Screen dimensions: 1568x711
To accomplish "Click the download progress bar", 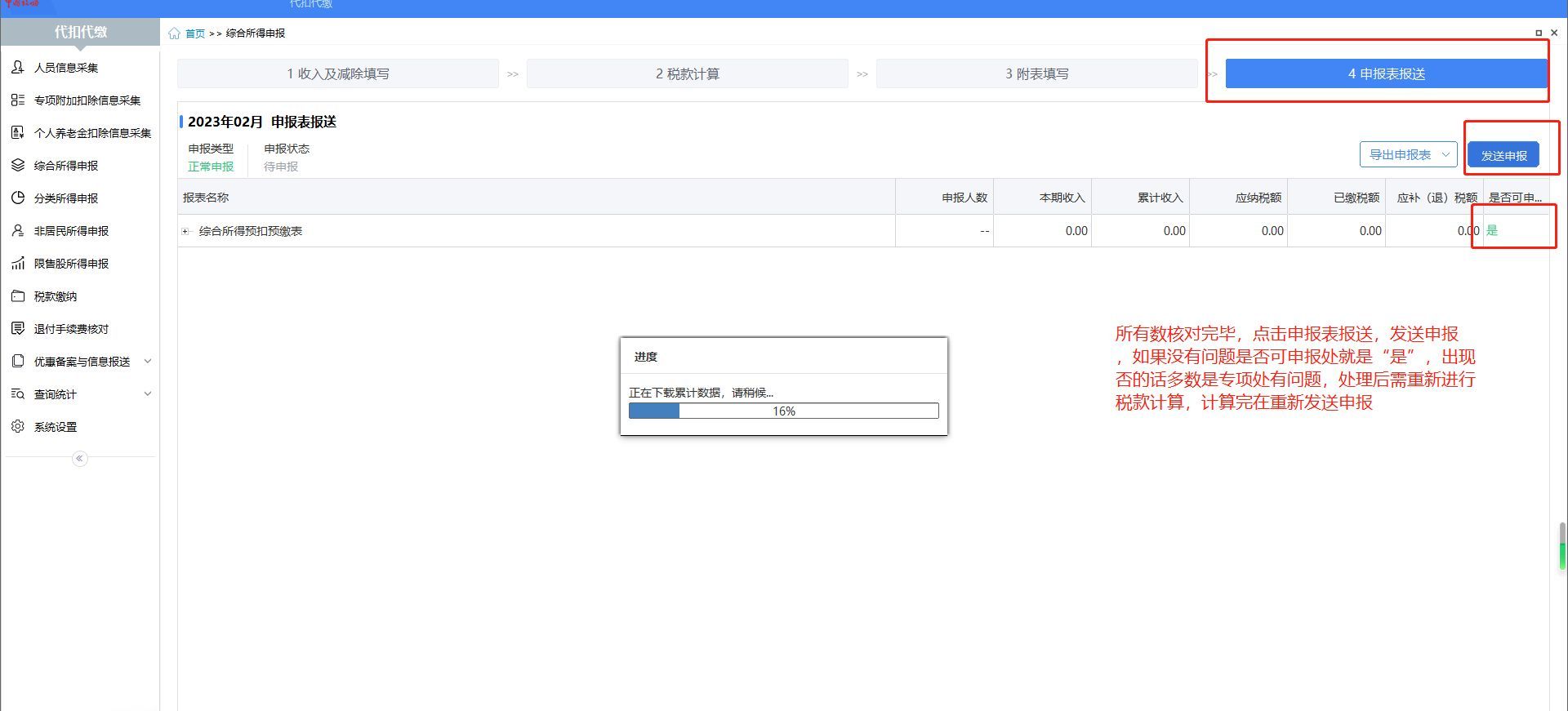I will click(x=783, y=411).
